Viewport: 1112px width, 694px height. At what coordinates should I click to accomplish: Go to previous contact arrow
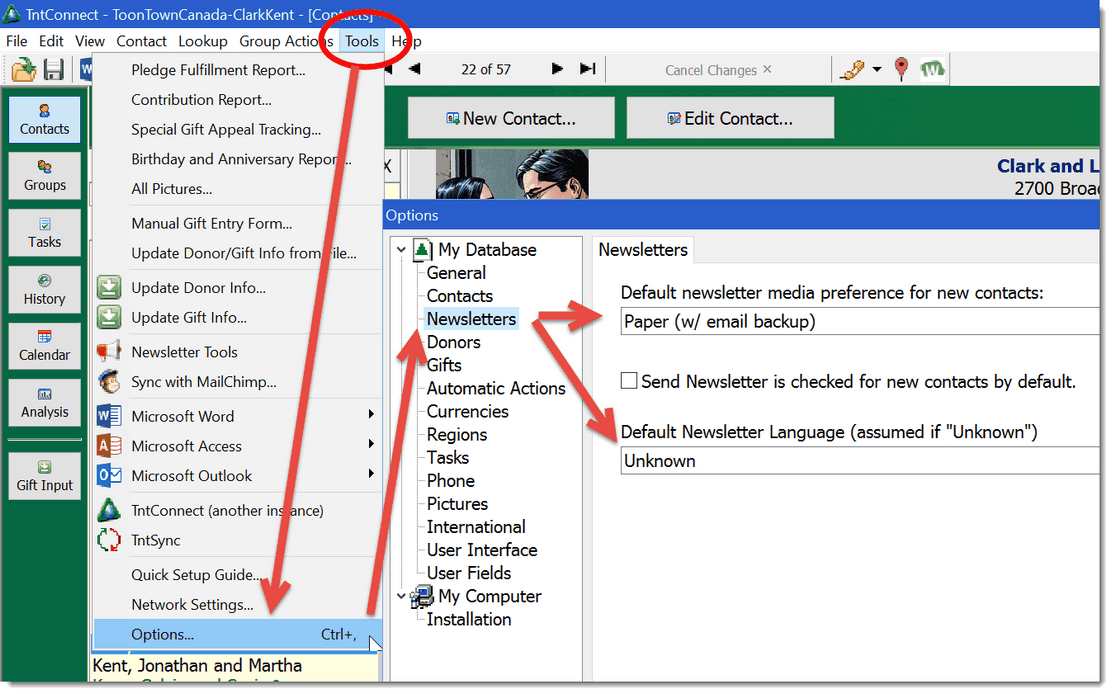coord(415,69)
